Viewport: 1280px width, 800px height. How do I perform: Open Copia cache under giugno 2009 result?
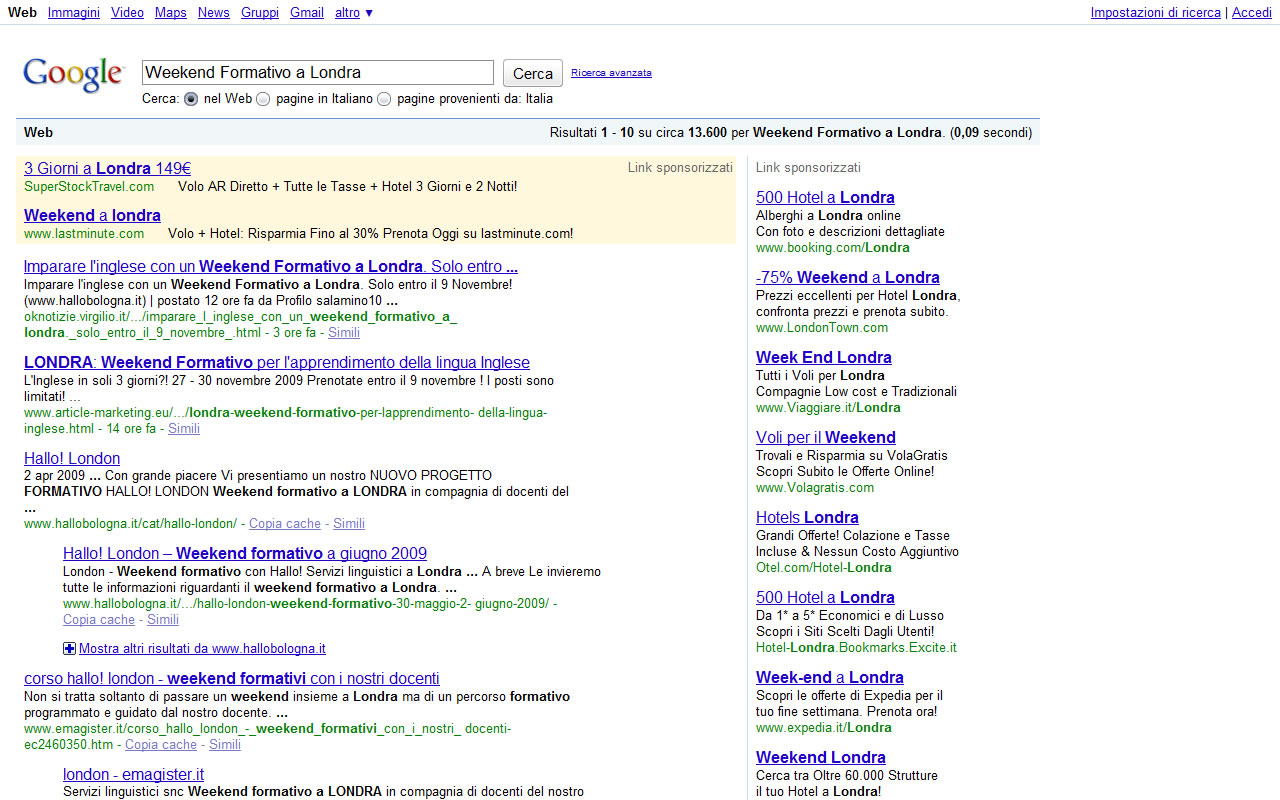coord(99,620)
